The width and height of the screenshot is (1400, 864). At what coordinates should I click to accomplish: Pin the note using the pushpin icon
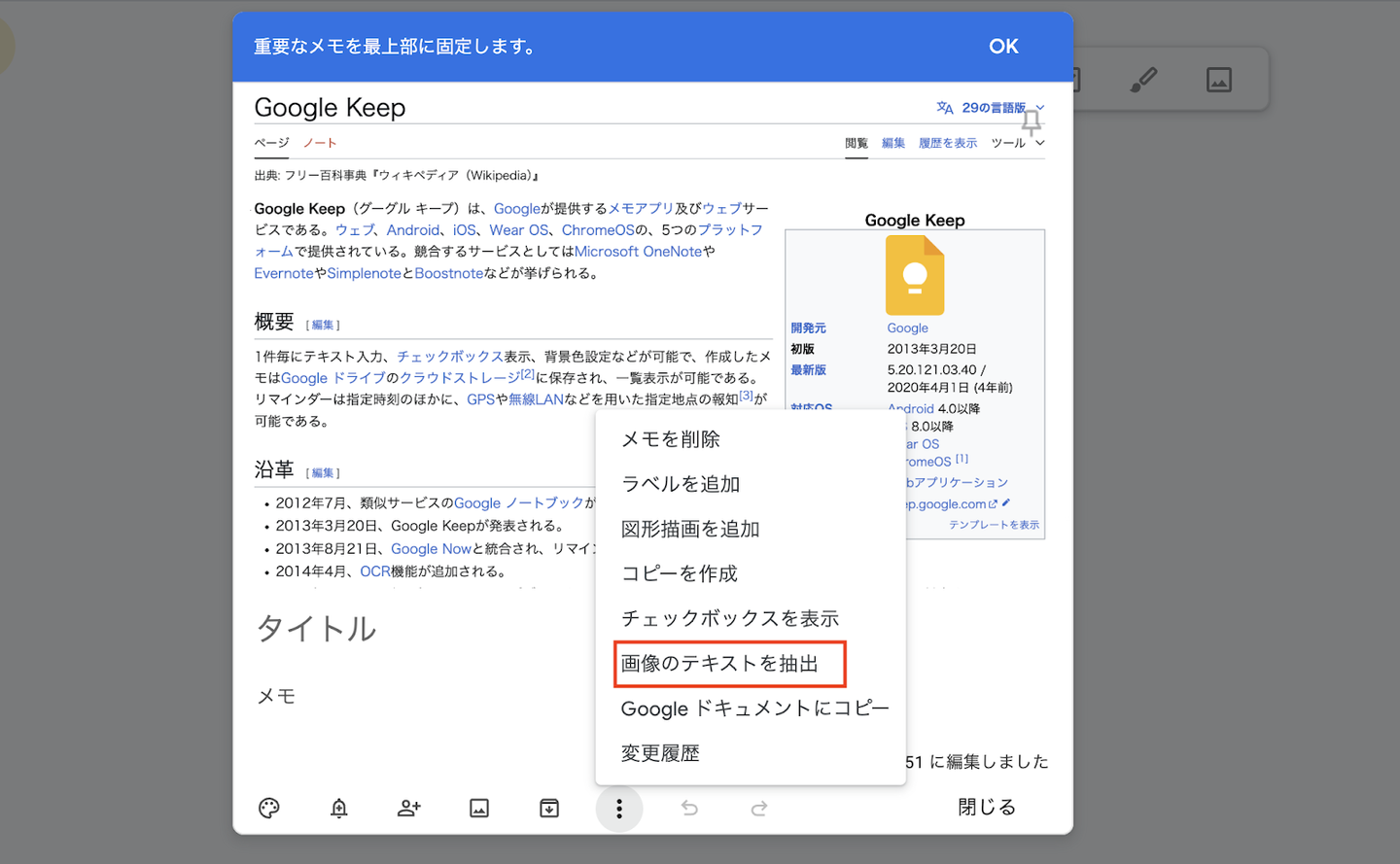[x=1032, y=121]
